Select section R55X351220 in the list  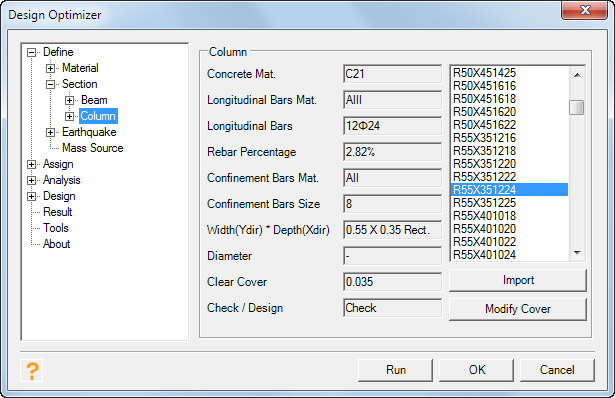[x=509, y=164]
